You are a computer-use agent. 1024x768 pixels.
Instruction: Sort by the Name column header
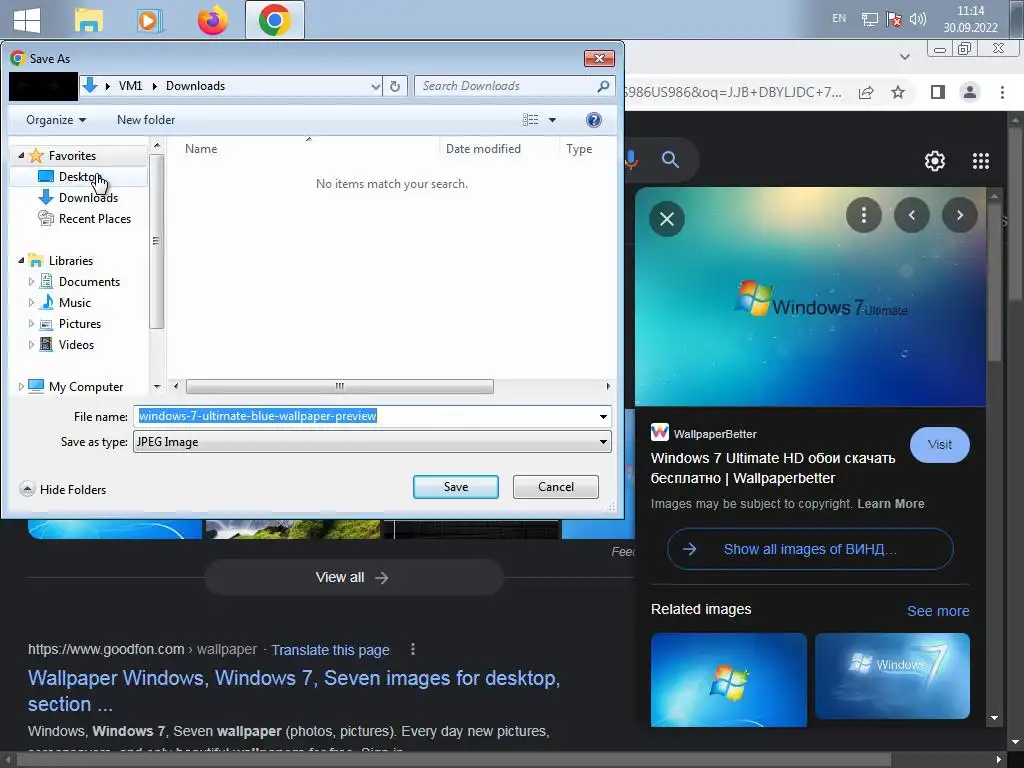[x=200, y=149]
